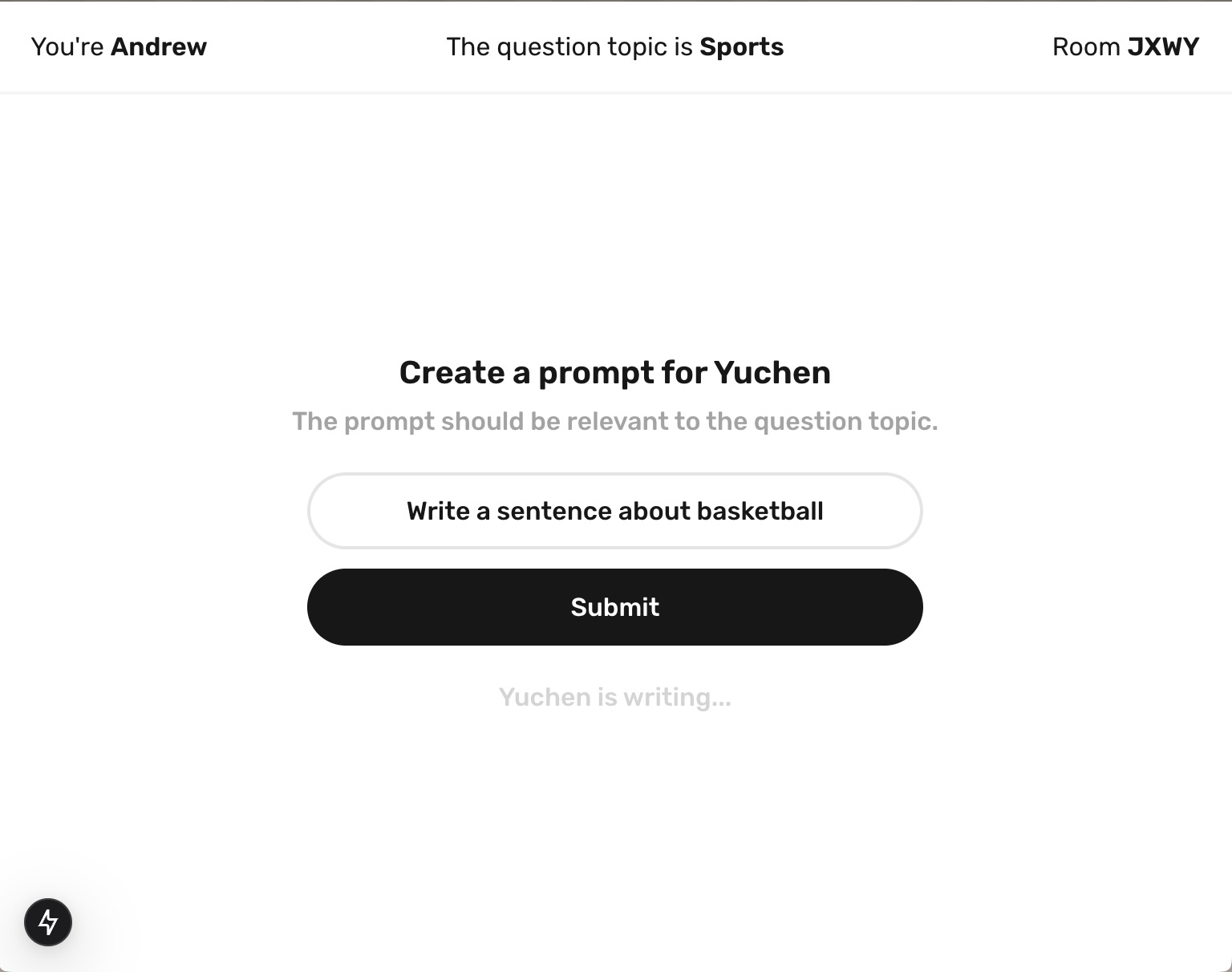1232x972 pixels.
Task: Submit the prompt with the Submit button
Action: coord(615,607)
